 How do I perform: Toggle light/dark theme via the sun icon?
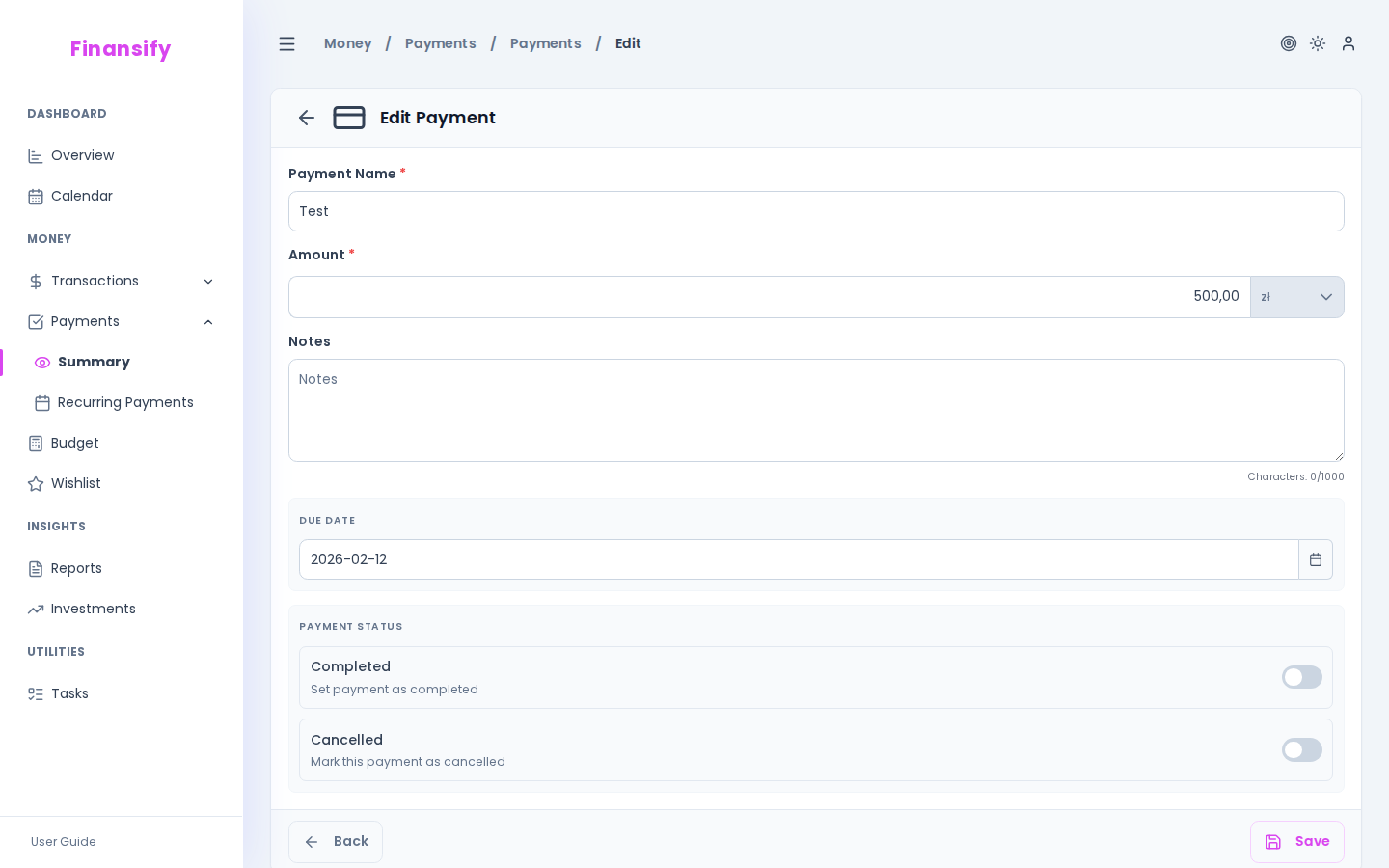pyautogui.click(x=1318, y=43)
